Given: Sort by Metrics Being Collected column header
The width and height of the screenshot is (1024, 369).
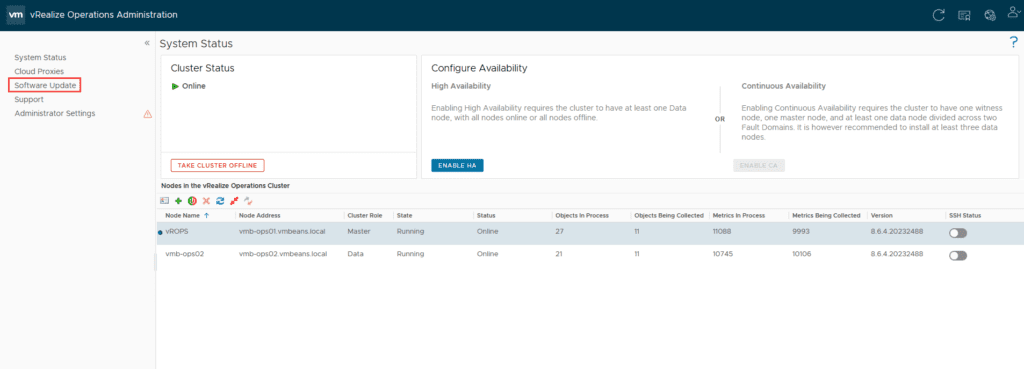Looking at the screenshot, I should [x=825, y=215].
